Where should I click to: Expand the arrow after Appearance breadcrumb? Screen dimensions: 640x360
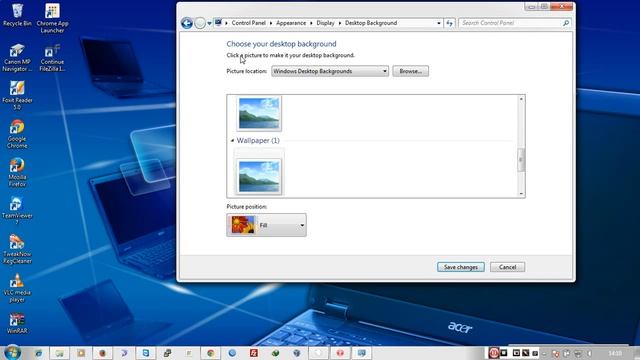(x=311, y=23)
